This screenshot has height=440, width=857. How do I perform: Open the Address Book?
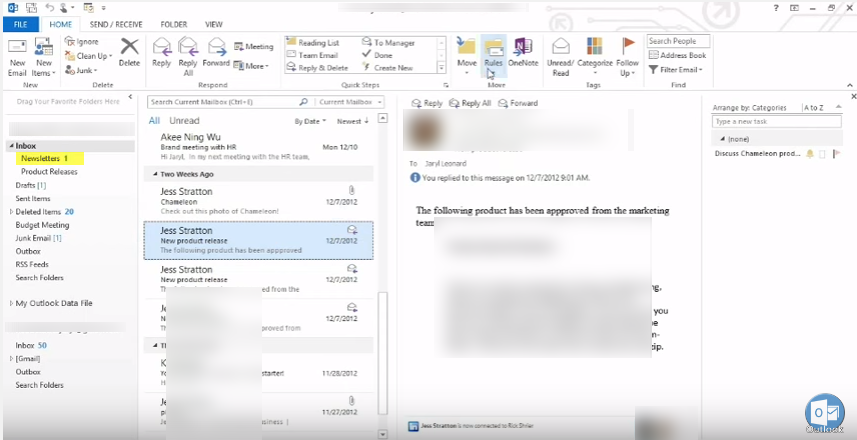[x=677, y=55]
